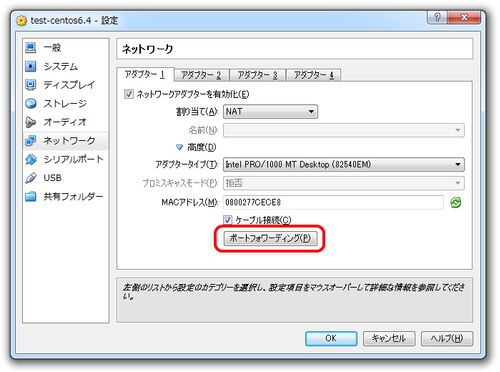
Task: Select ネットワーク category text in sidebar
Action: click(69, 141)
